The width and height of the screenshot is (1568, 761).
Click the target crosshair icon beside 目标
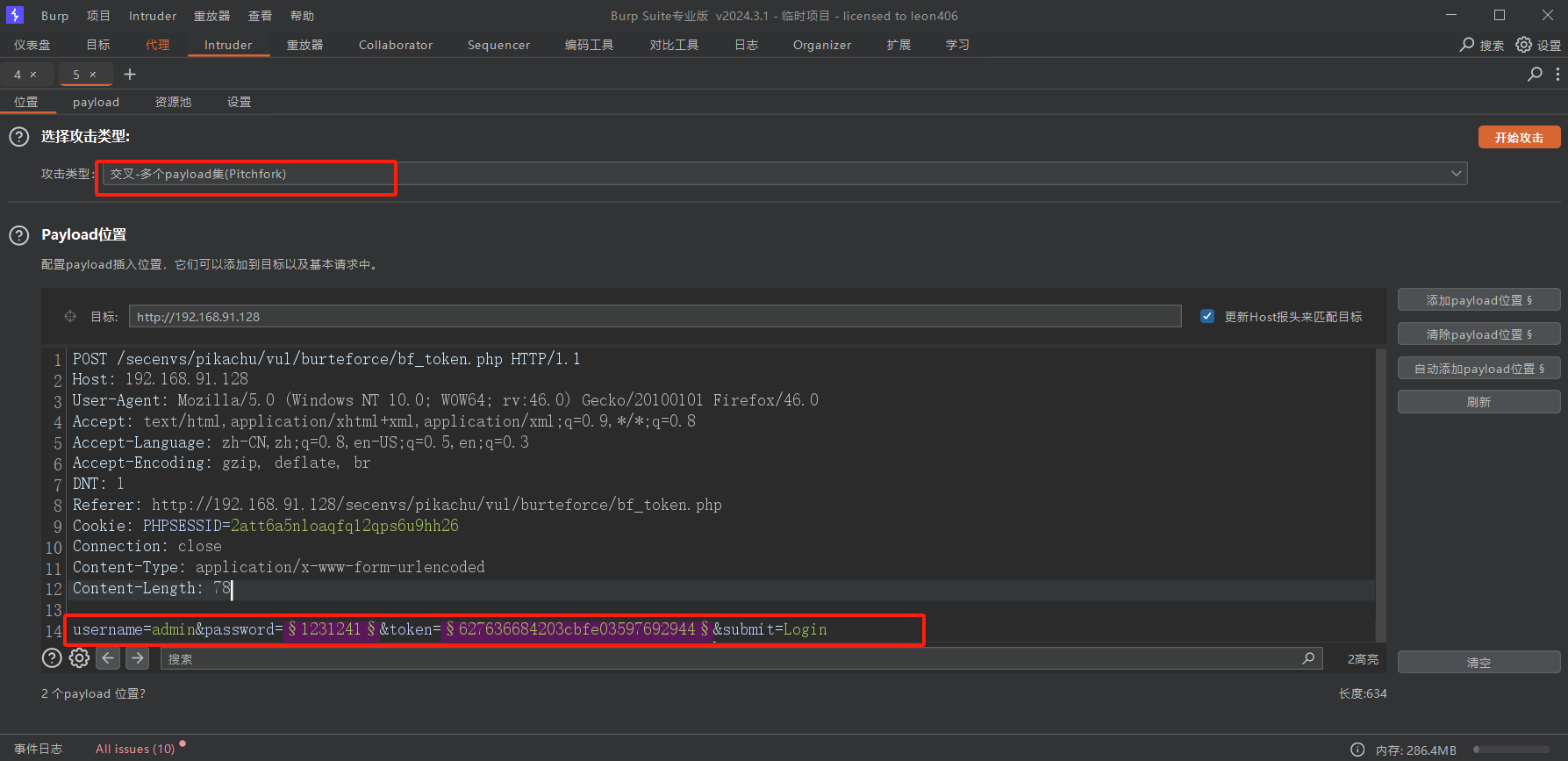pos(70,317)
